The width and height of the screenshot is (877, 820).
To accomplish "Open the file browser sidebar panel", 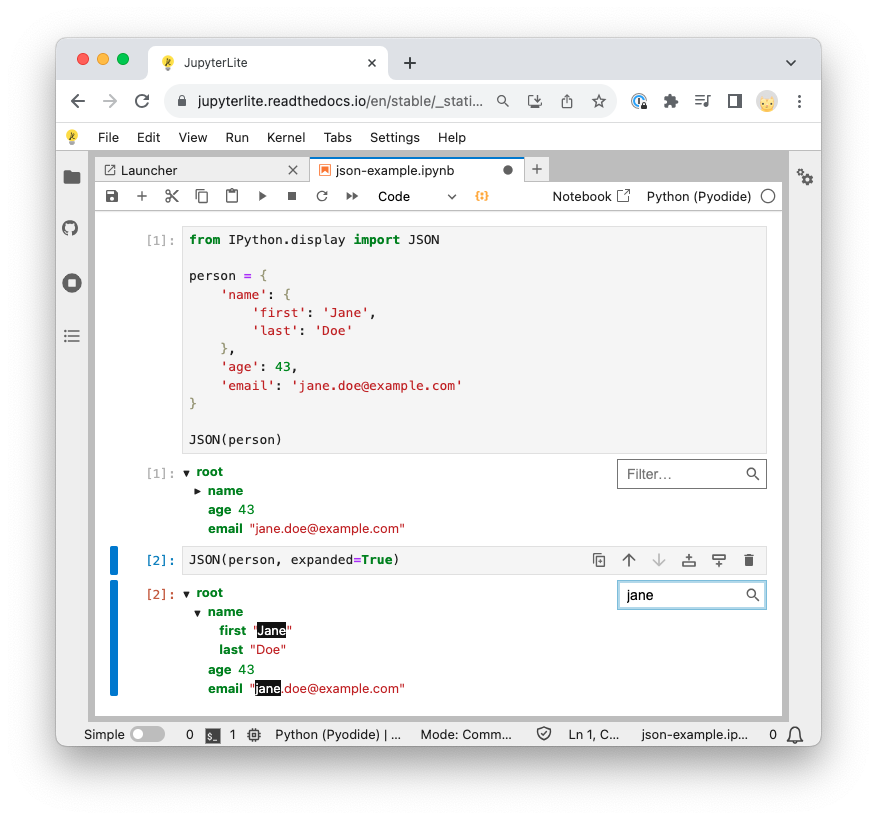I will pyautogui.click(x=72, y=177).
